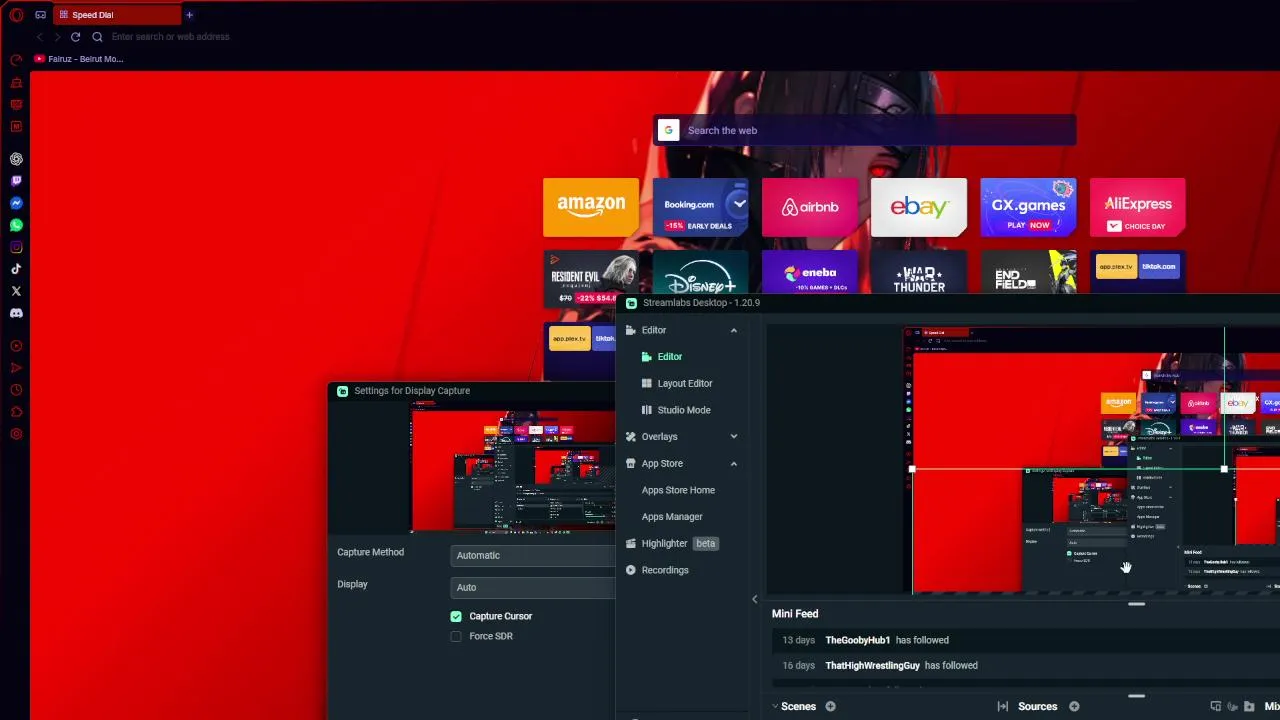This screenshot has height=720, width=1280.
Task: Open the Scenes collection dropdown chevron
Action: point(775,707)
